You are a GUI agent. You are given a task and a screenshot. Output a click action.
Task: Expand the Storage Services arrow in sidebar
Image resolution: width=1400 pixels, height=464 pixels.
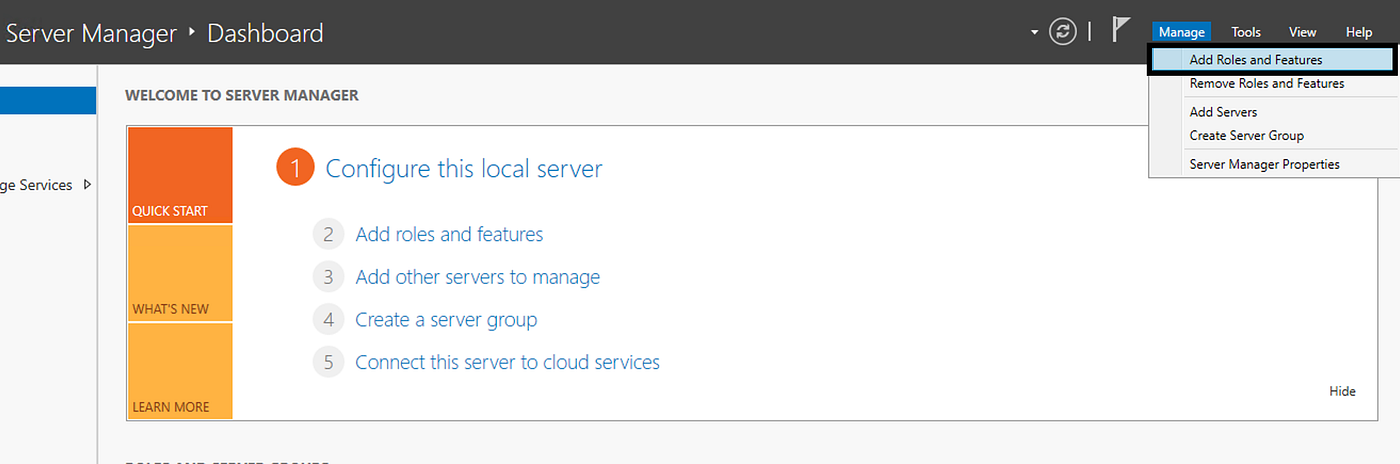pyautogui.click(x=88, y=185)
